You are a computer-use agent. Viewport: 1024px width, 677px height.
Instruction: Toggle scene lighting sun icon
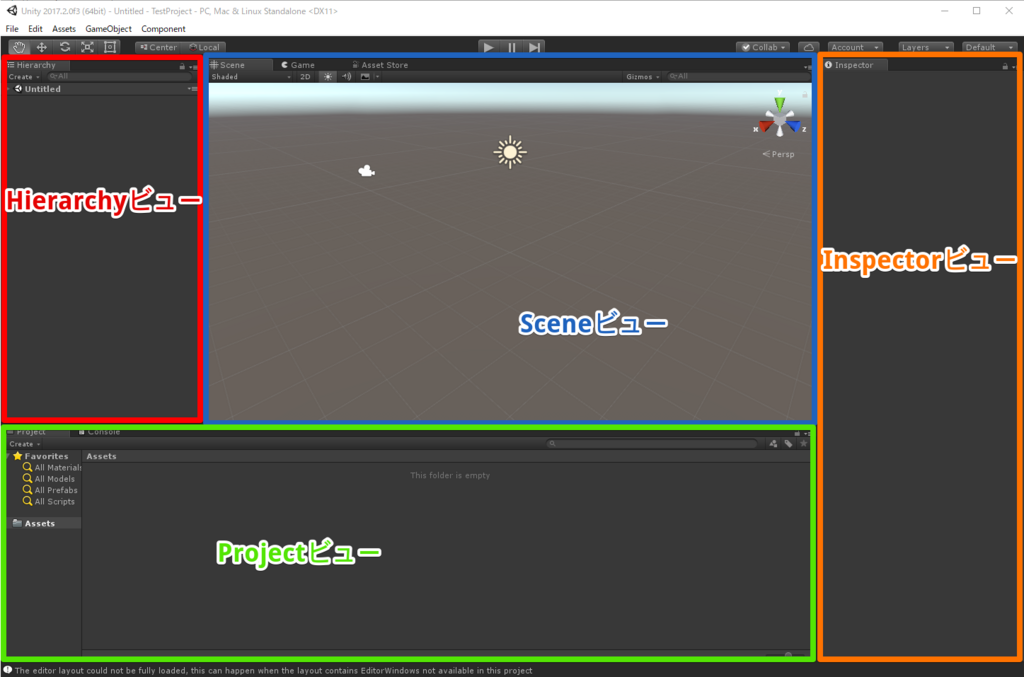[x=328, y=76]
